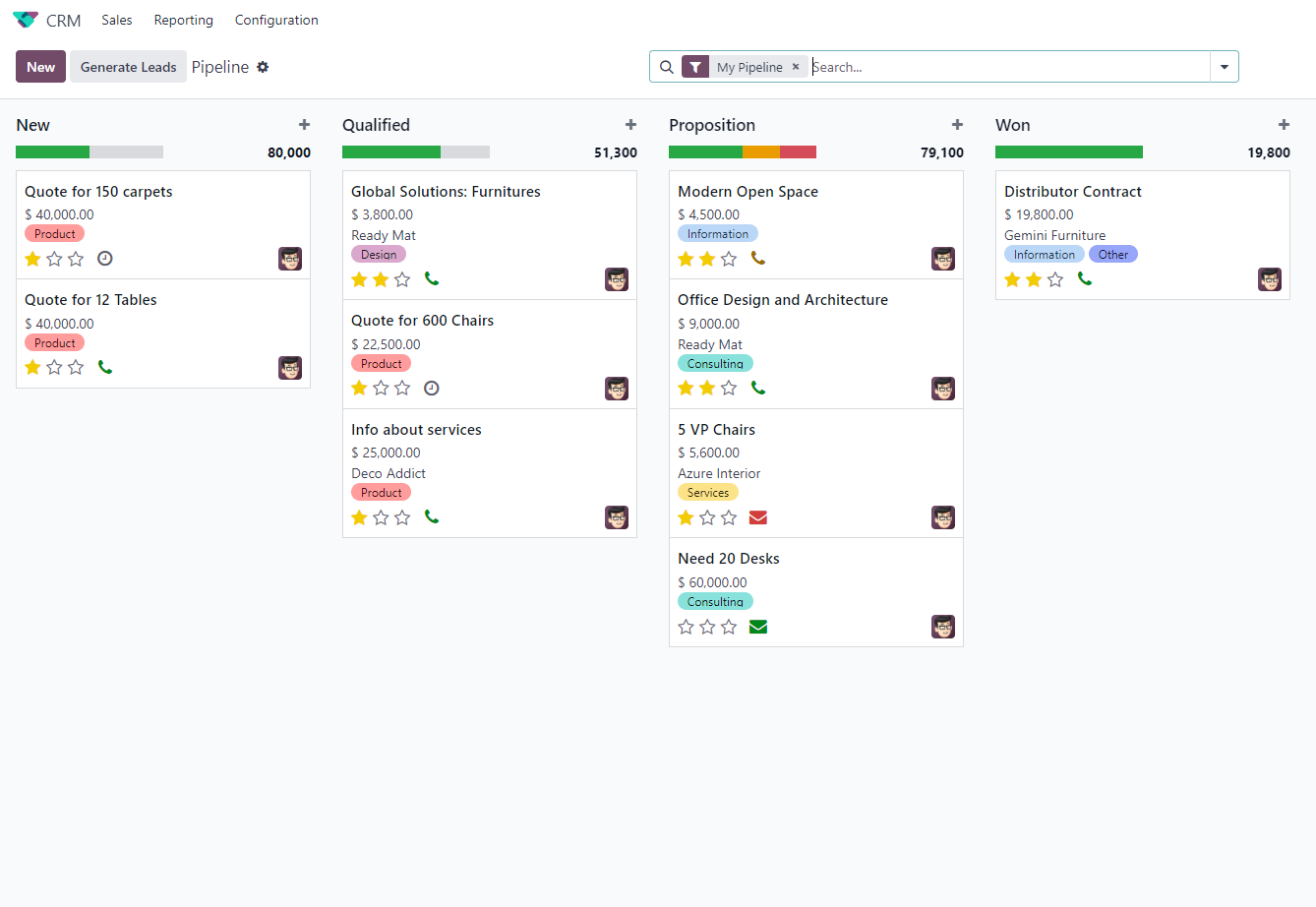Viewport: 1316px width, 907px height.
Task: Click the Generate Leads button
Action: coord(128,67)
